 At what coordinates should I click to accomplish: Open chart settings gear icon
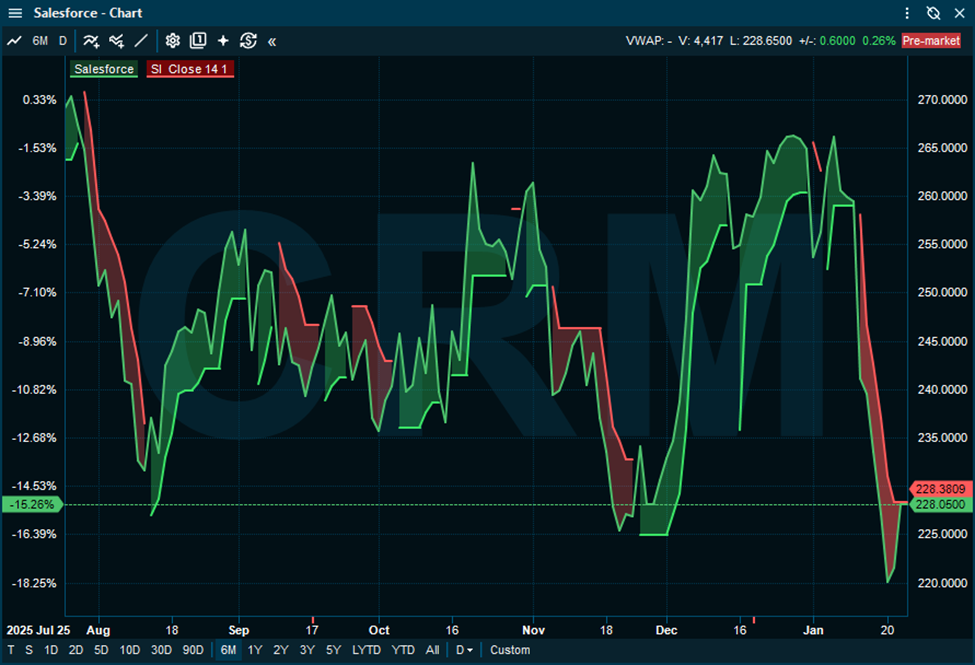(x=172, y=41)
